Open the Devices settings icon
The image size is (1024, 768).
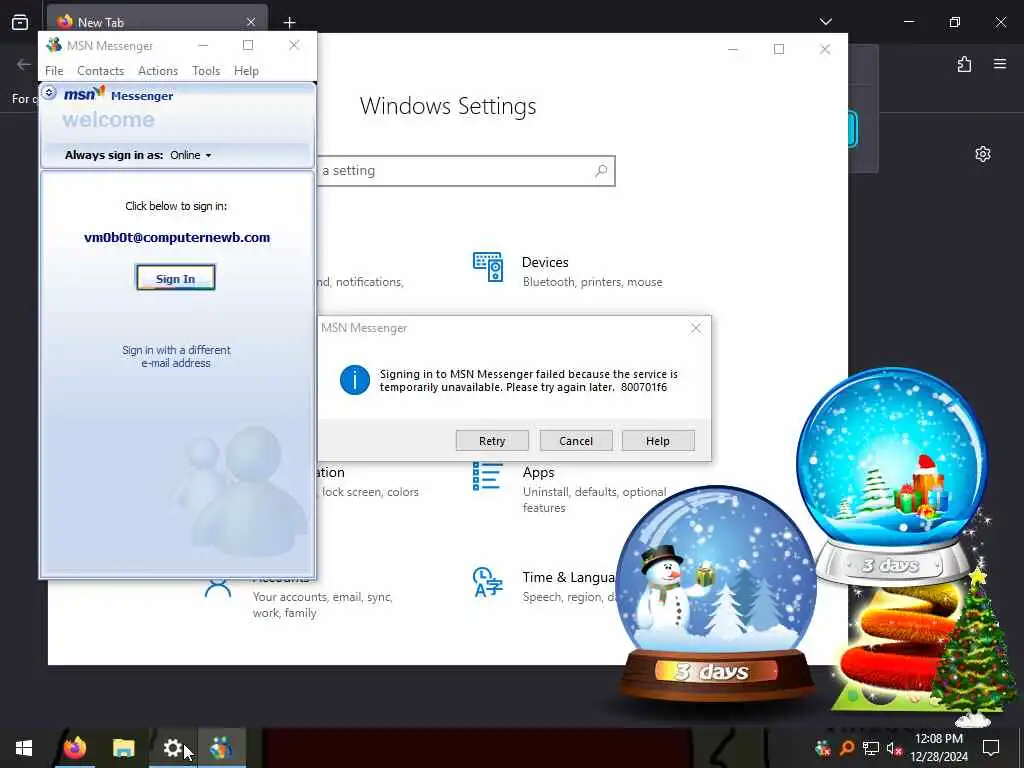tap(488, 267)
